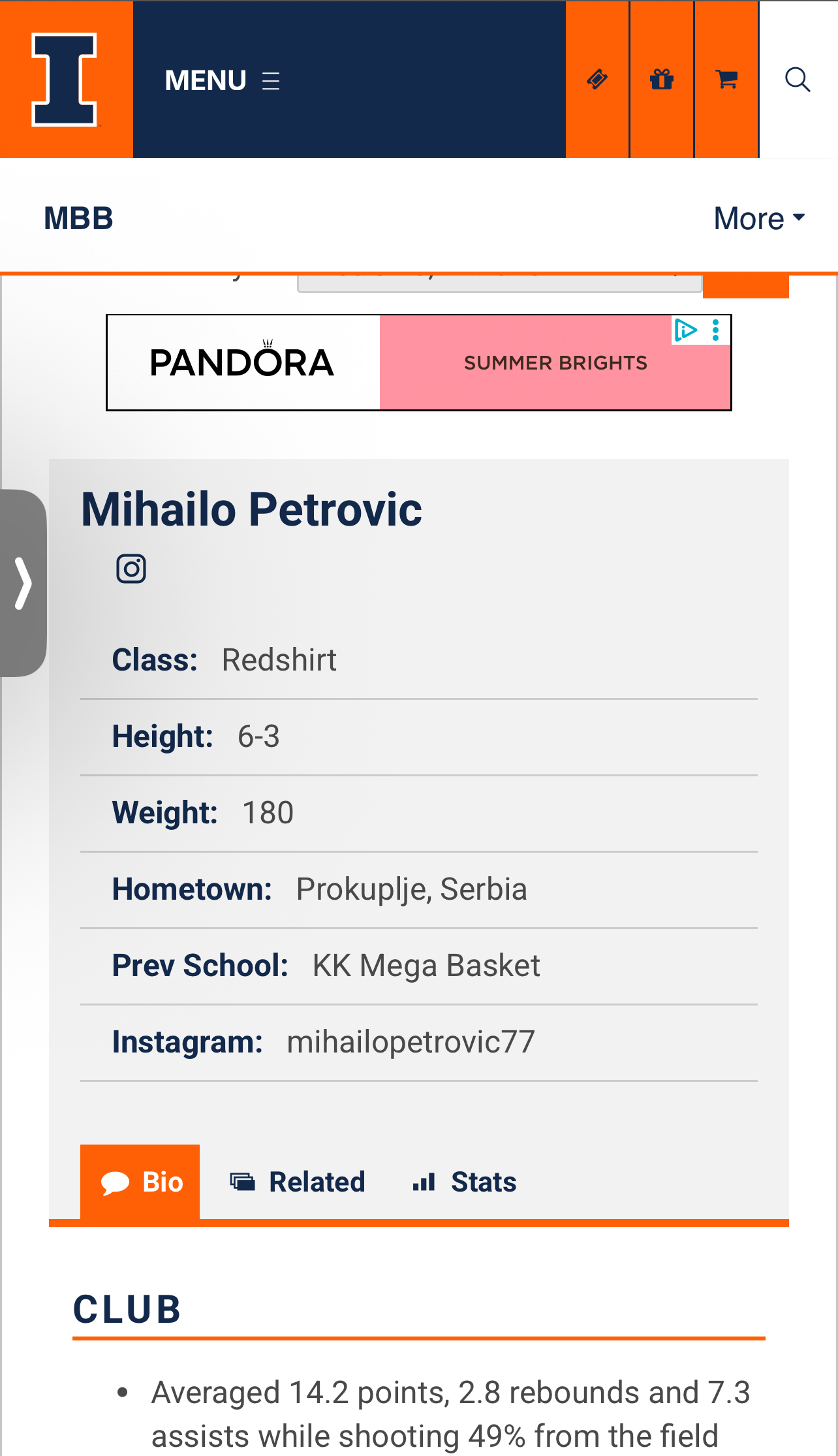
Task: Open the site search magnifier
Action: coord(798,80)
